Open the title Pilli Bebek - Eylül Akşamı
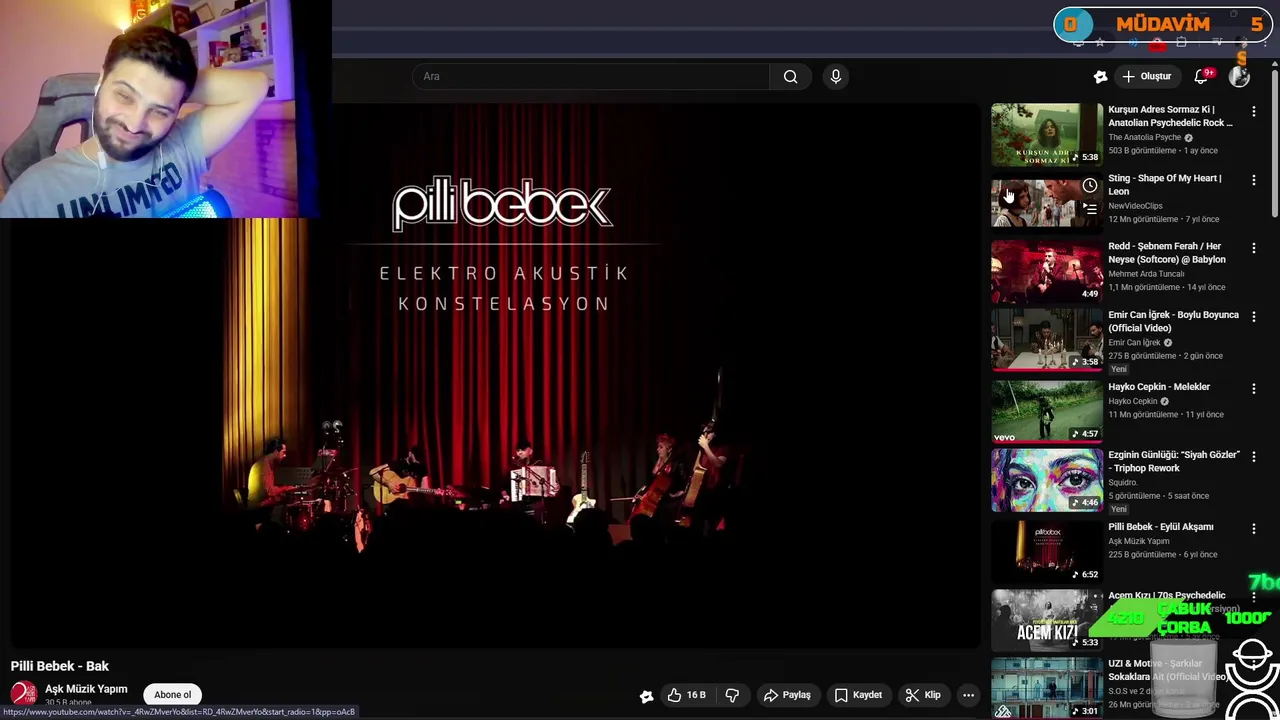Screen dimensions: 1280x720 tap(1161, 527)
